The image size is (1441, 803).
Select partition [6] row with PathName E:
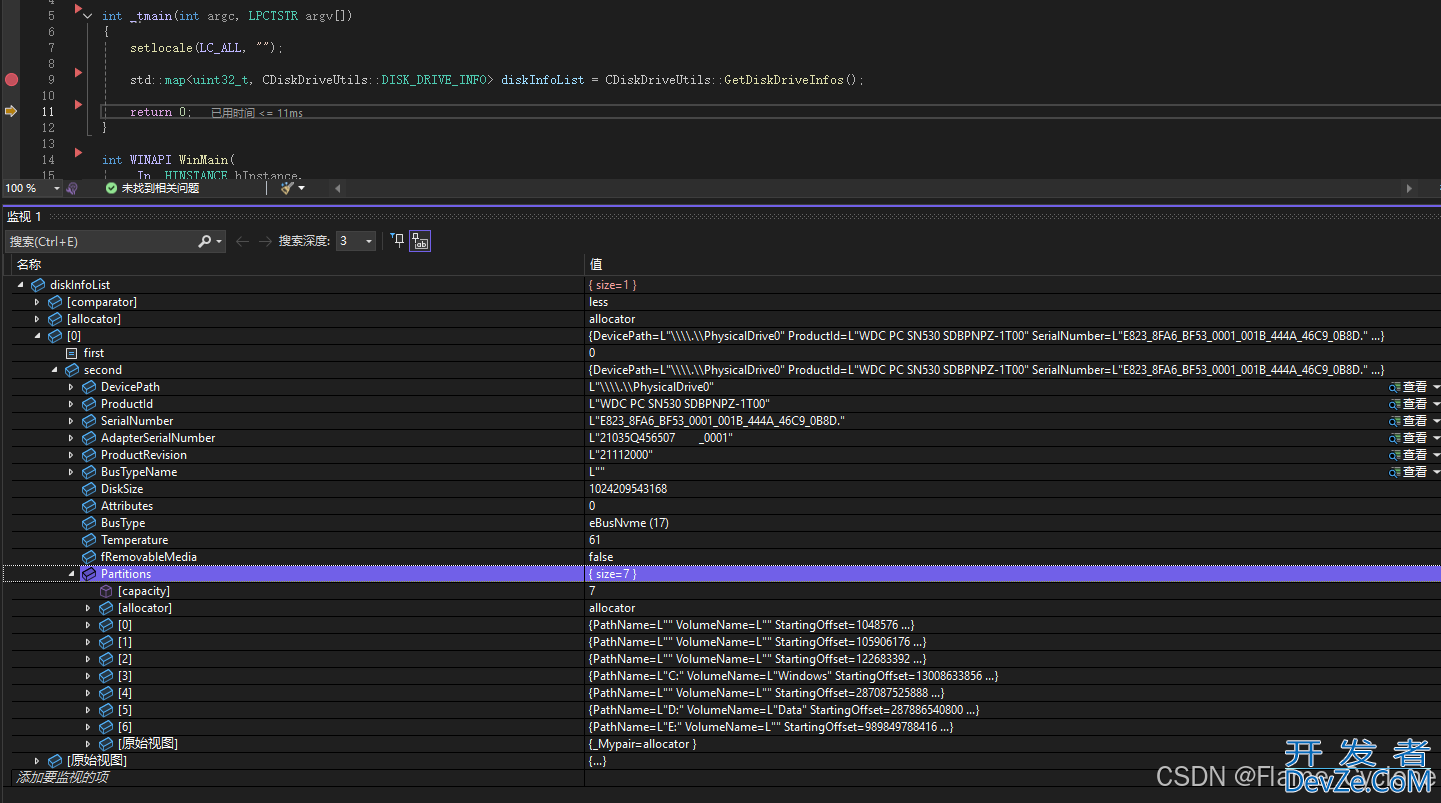click(x=720, y=727)
